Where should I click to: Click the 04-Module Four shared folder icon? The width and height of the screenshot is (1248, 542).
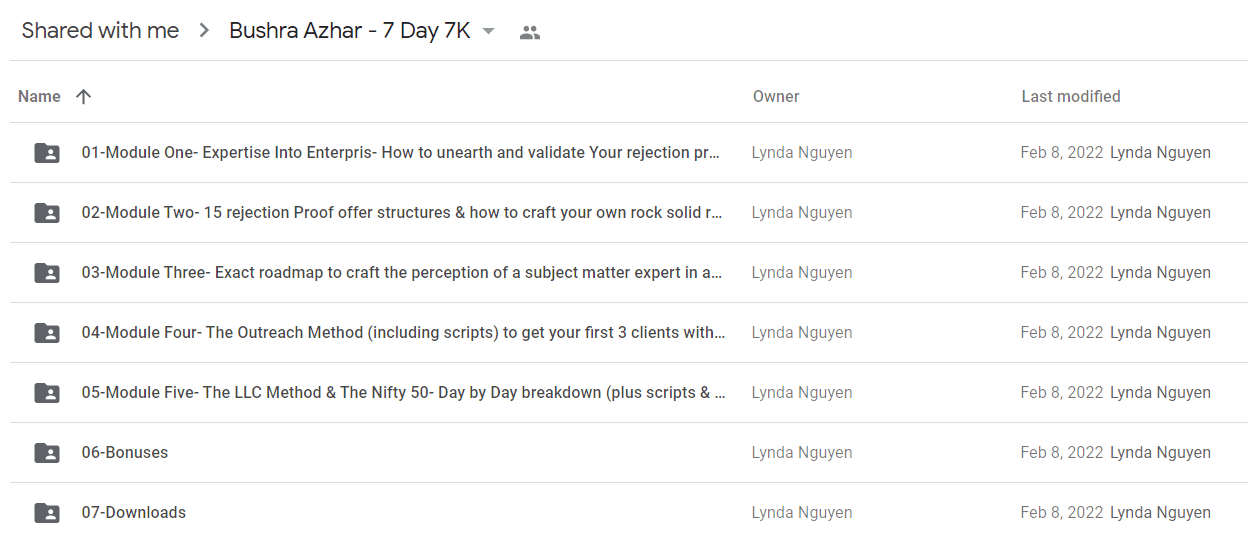[x=47, y=333]
